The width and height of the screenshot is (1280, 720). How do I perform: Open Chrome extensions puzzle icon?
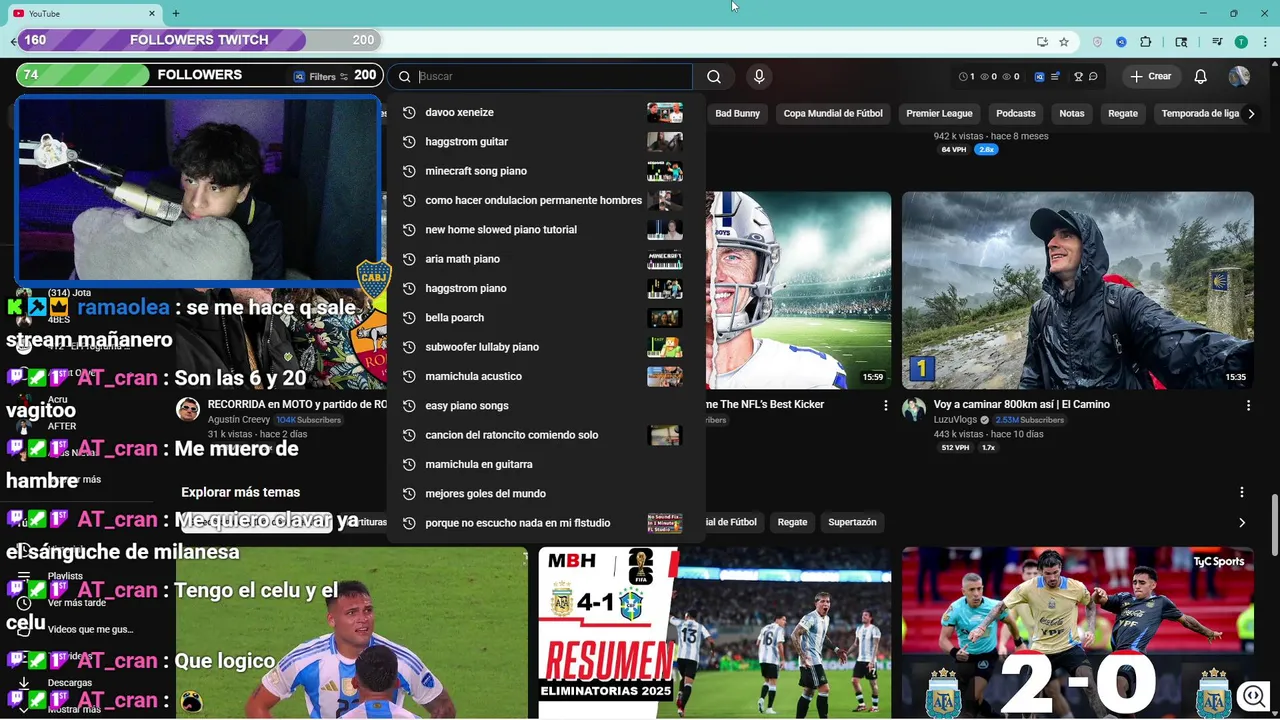(x=1146, y=42)
